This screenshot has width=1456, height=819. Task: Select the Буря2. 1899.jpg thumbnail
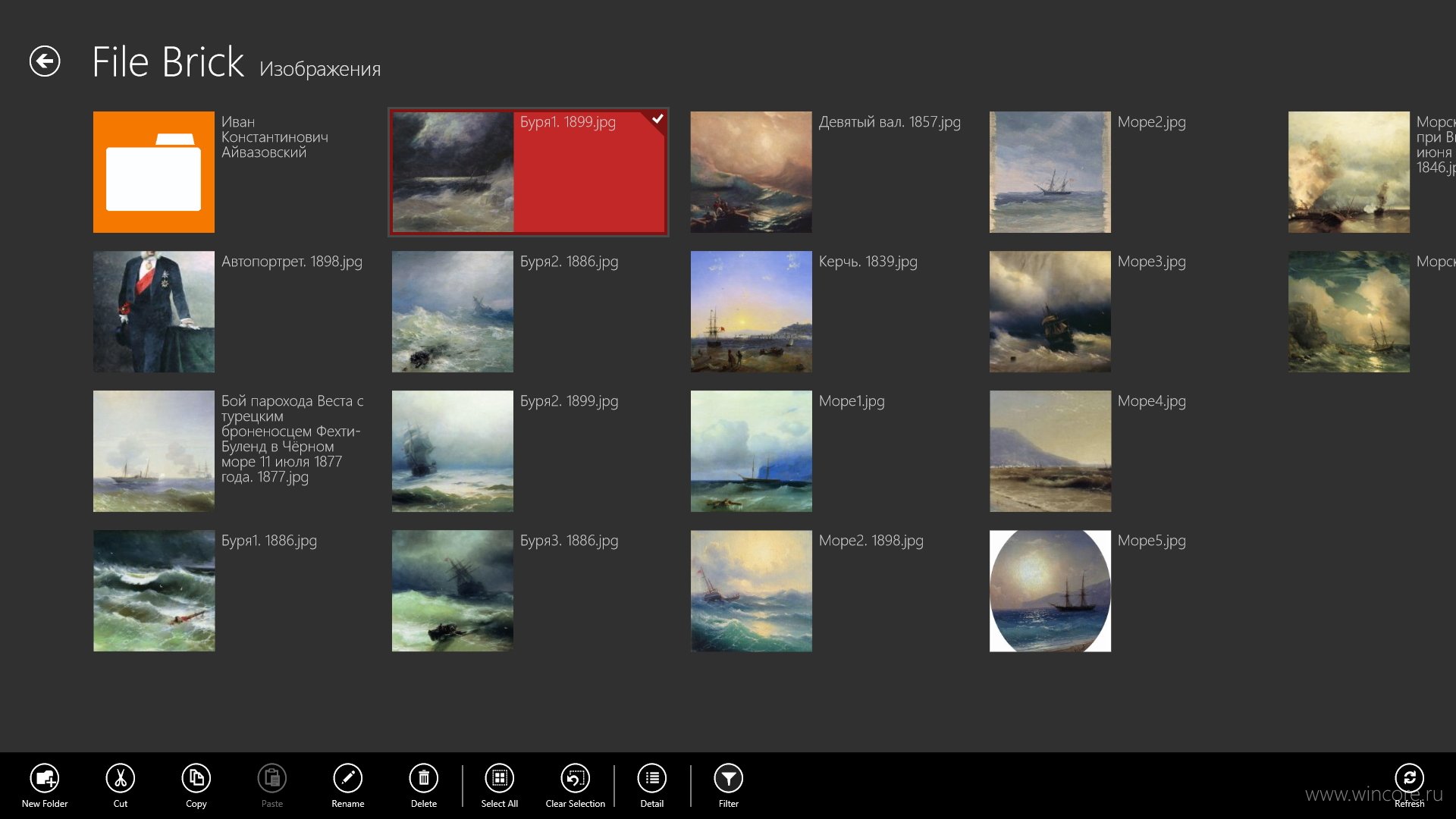(453, 451)
